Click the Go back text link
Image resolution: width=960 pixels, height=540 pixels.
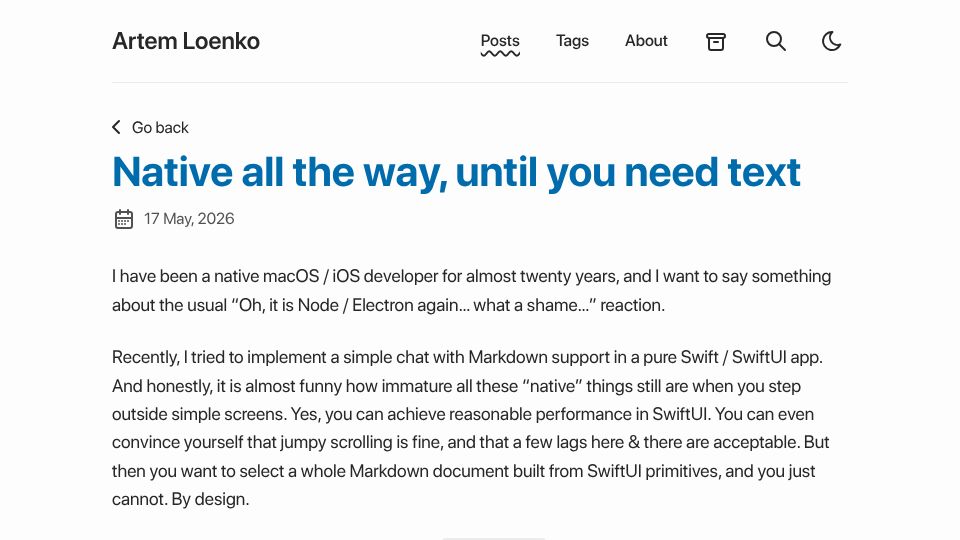coord(160,127)
